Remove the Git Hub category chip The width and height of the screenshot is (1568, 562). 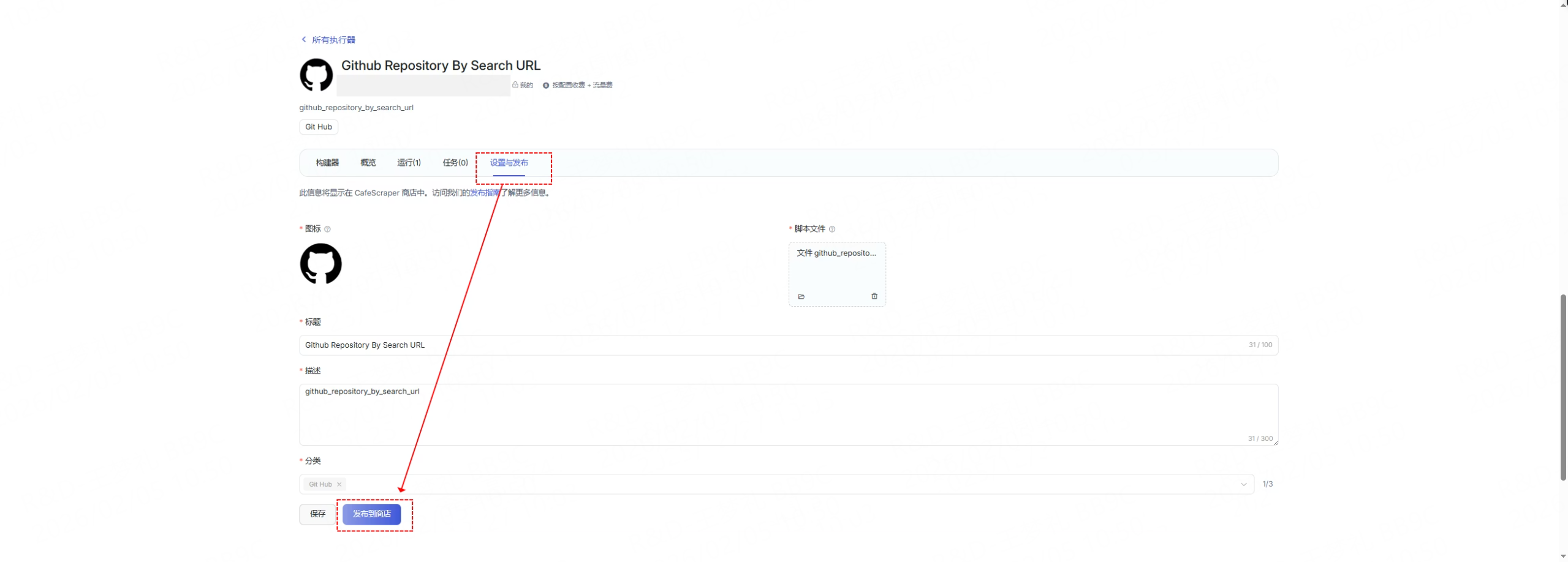[339, 485]
